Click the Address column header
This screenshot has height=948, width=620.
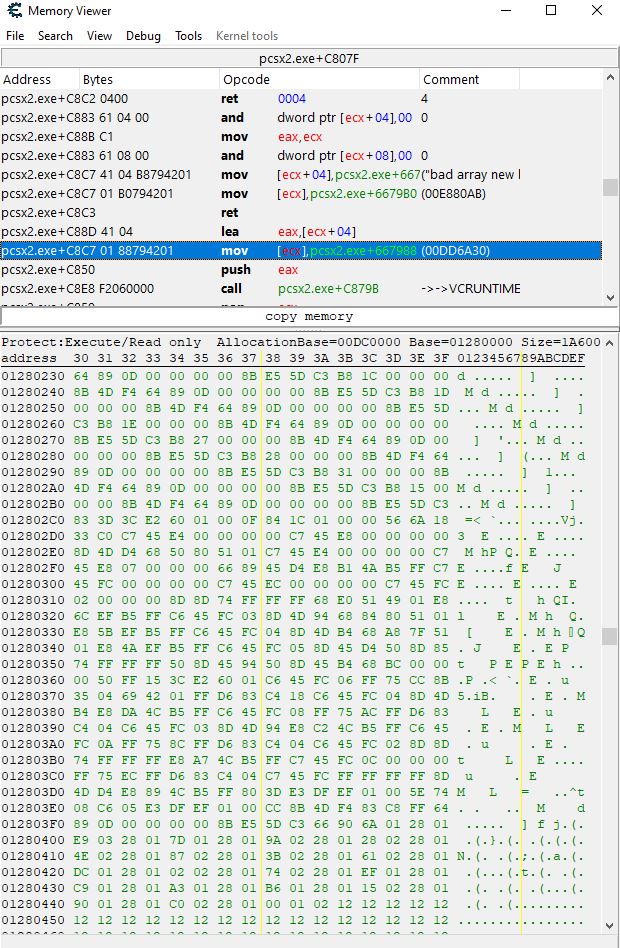click(40, 79)
